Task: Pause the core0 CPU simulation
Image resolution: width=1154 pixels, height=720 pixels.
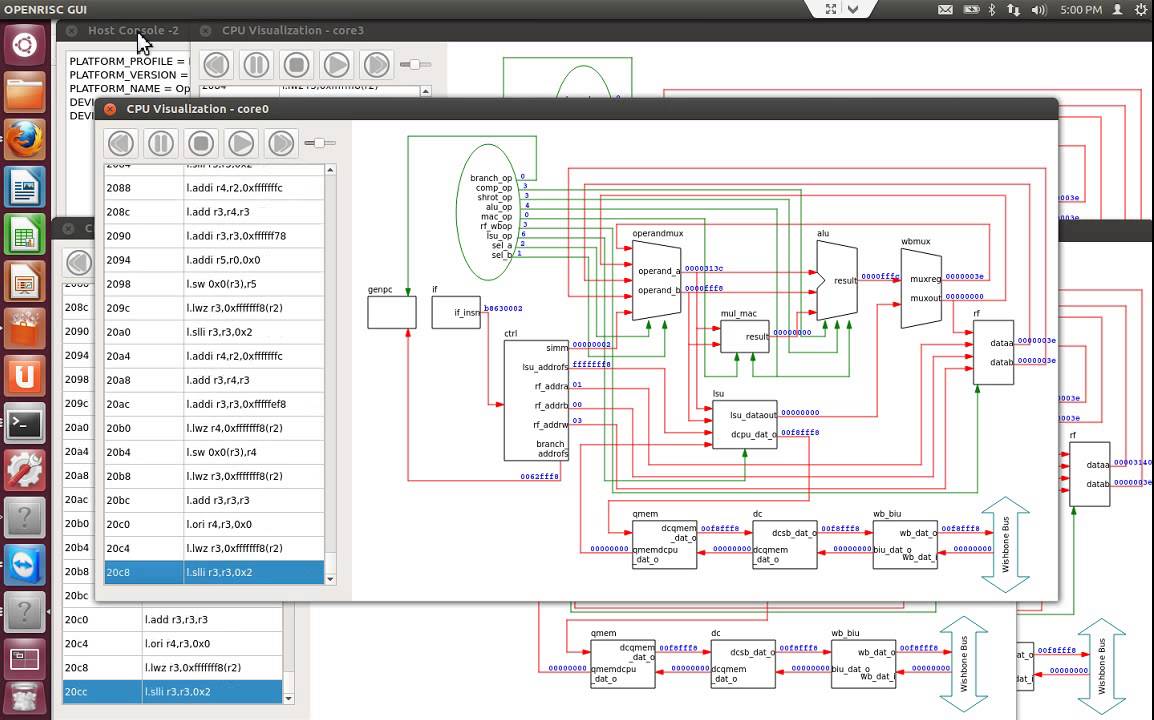Action: (161, 143)
